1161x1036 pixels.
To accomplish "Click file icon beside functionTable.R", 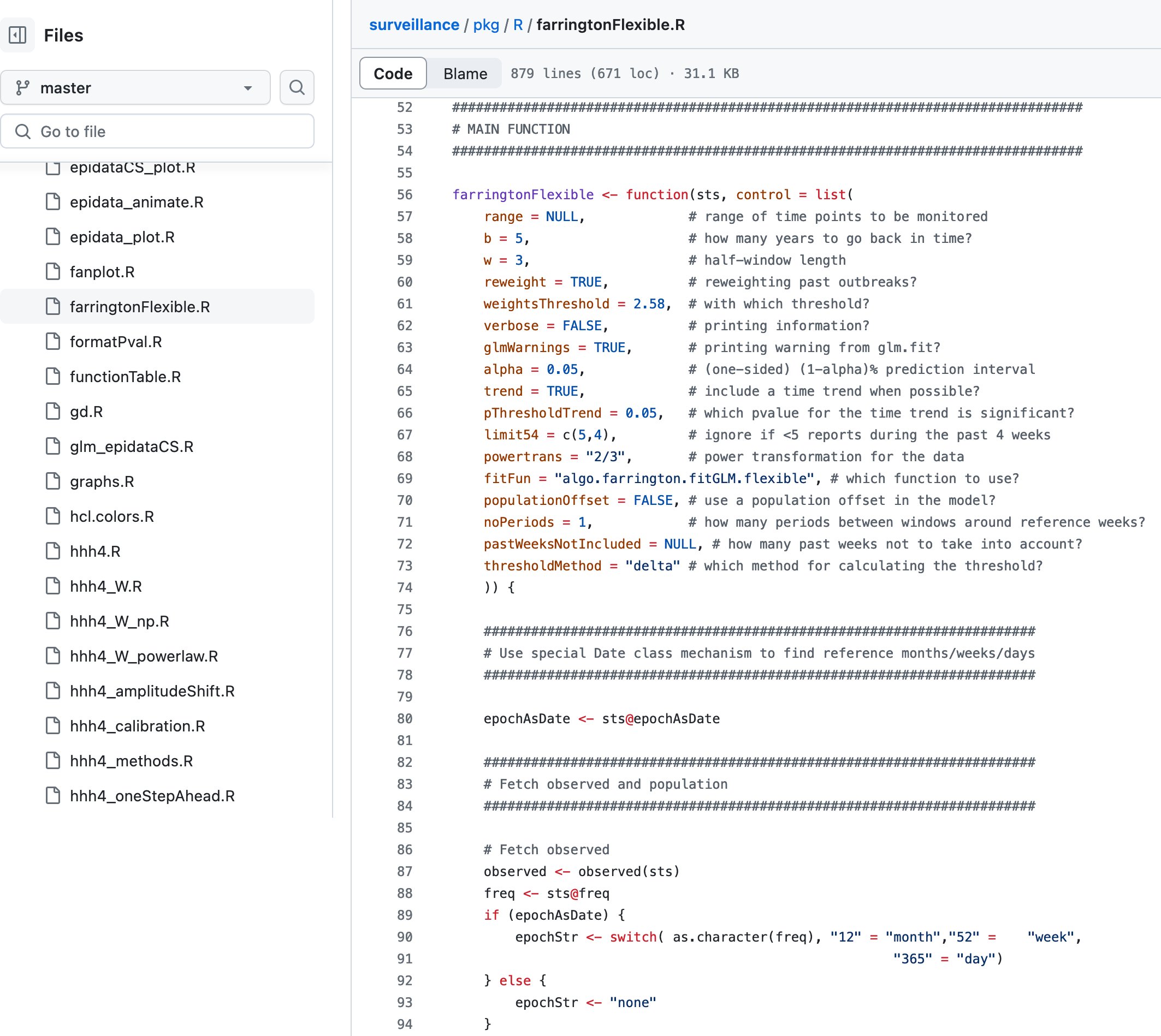I will (53, 377).
